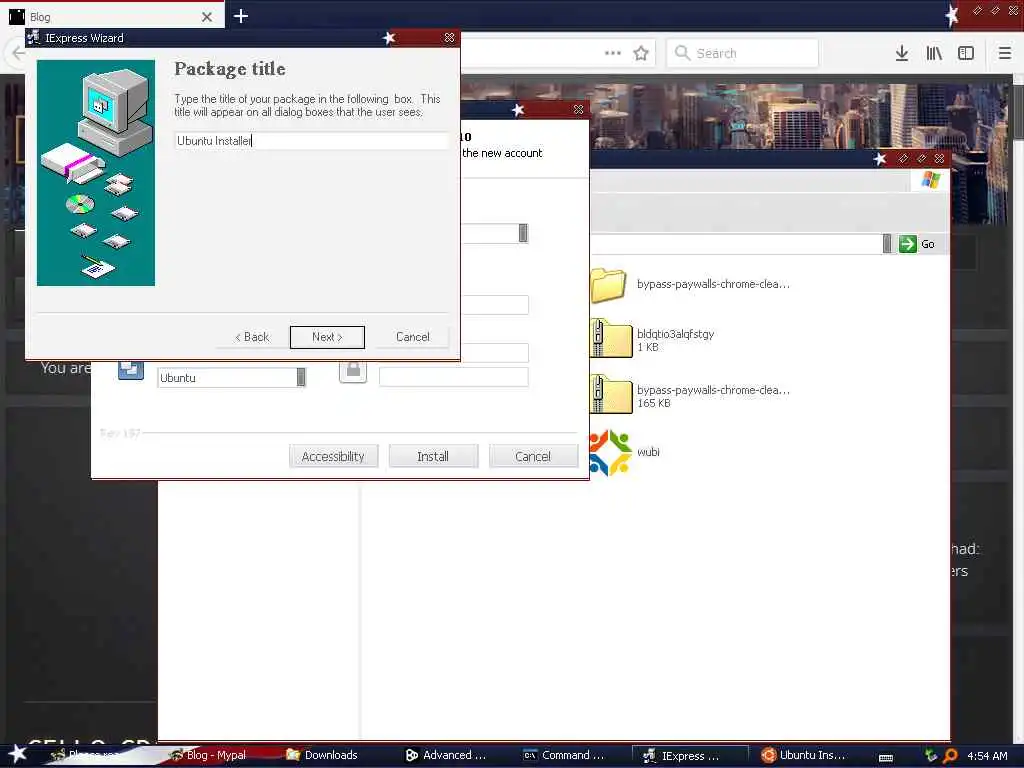Click the green Go arrow icon in Explorer

(908, 244)
